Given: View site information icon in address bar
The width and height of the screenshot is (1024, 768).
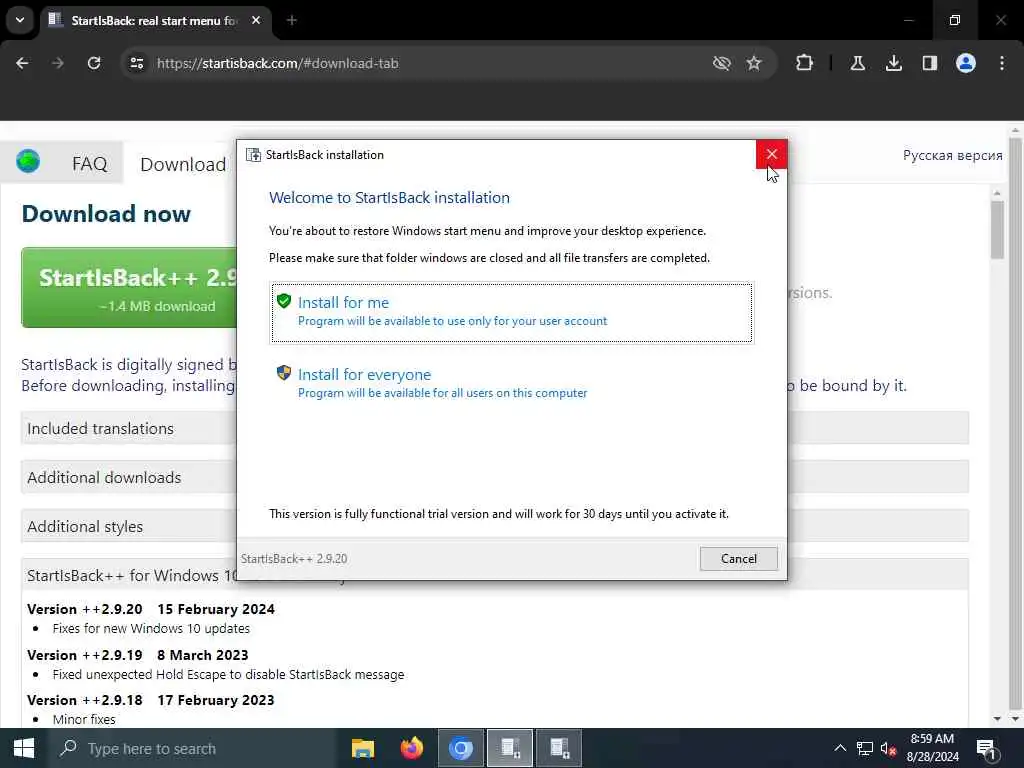Looking at the screenshot, I should tap(136, 63).
